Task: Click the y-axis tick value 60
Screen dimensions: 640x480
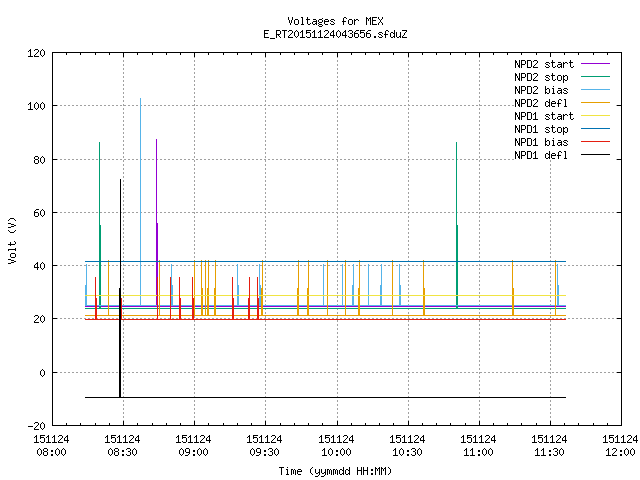Action: 39,213
